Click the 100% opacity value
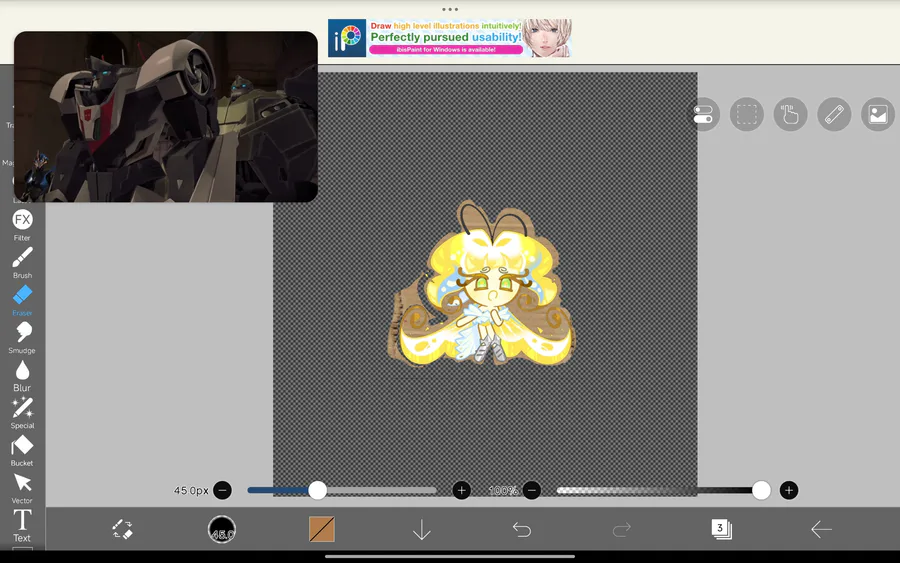The height and width of the screenshot is (563, 900). 503,491
